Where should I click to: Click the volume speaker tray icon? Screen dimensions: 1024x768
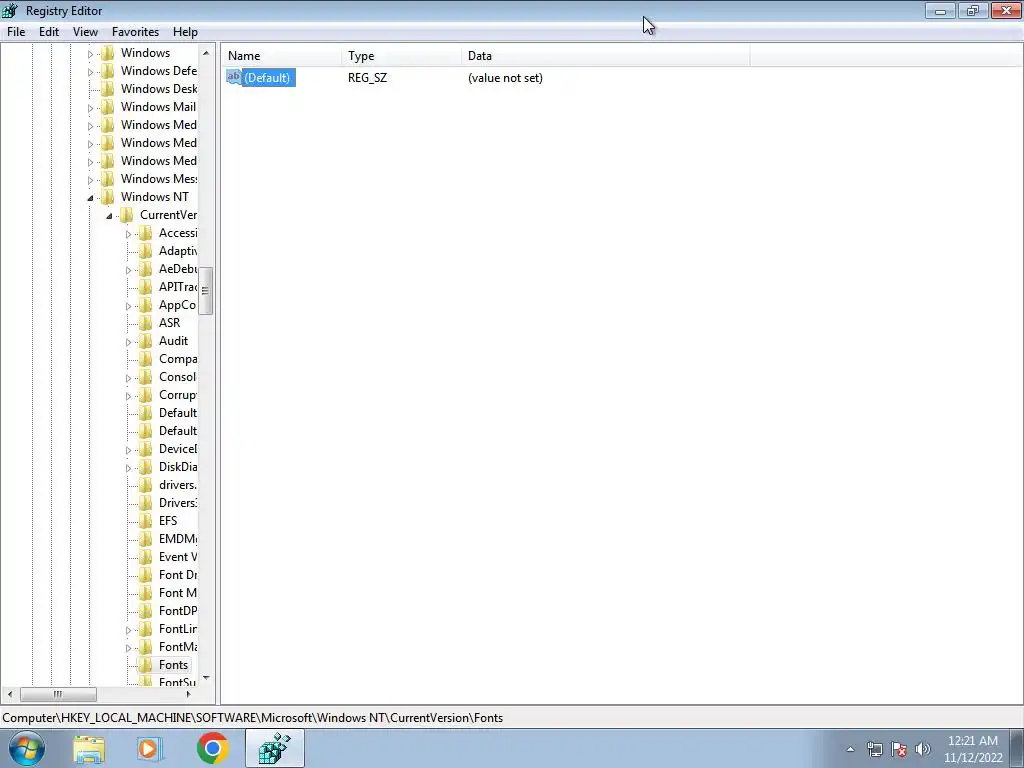click(922, 749)
